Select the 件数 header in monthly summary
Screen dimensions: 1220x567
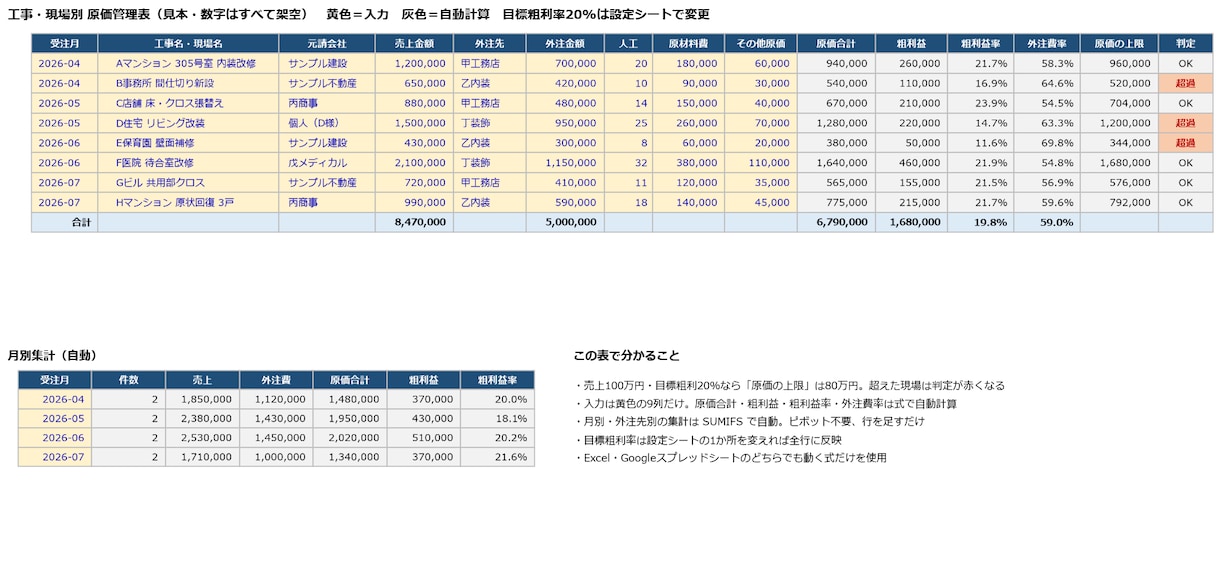pos(128,380)
